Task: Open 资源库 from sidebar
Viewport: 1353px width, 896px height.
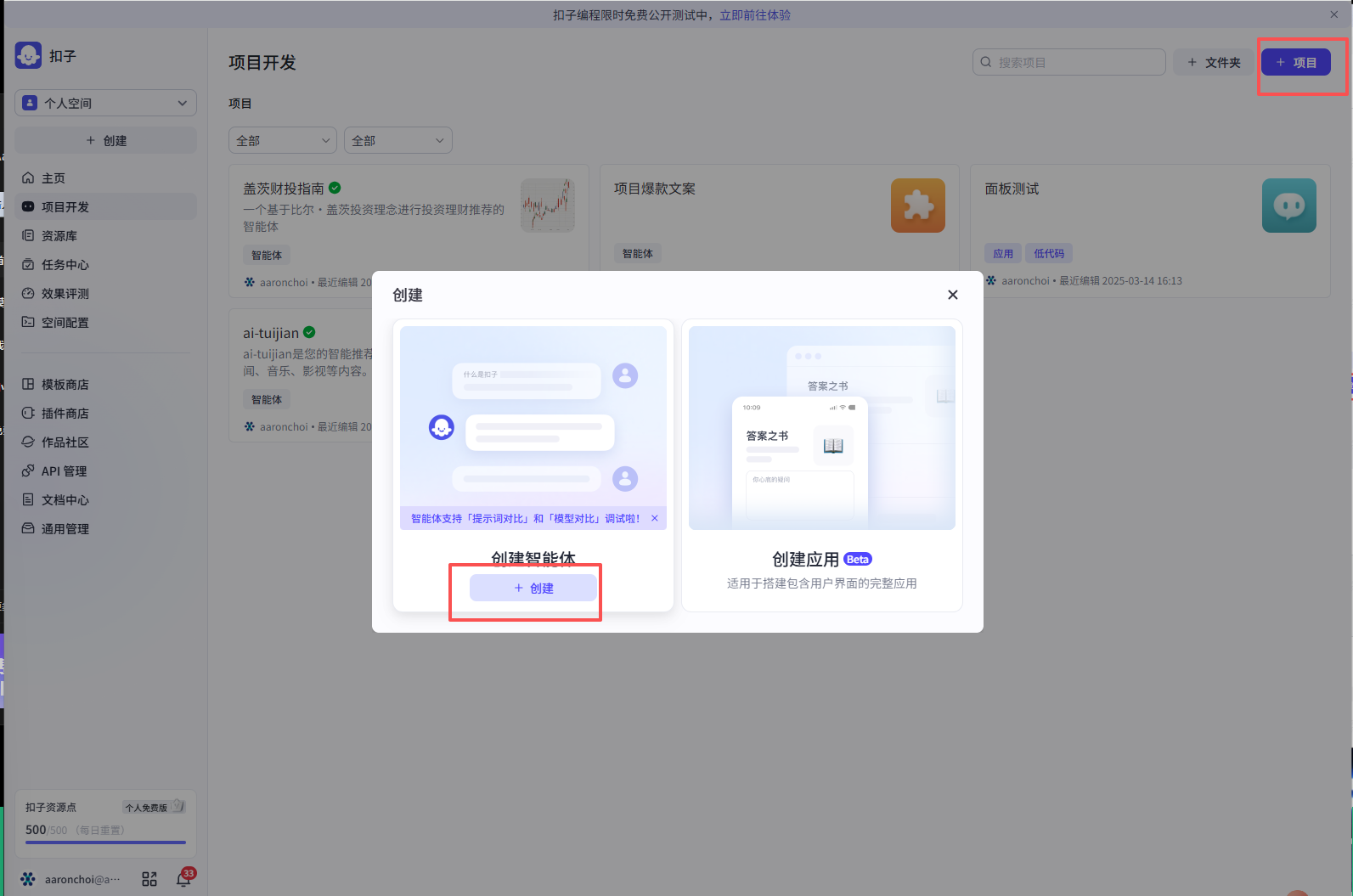Action: click(105, 235)
